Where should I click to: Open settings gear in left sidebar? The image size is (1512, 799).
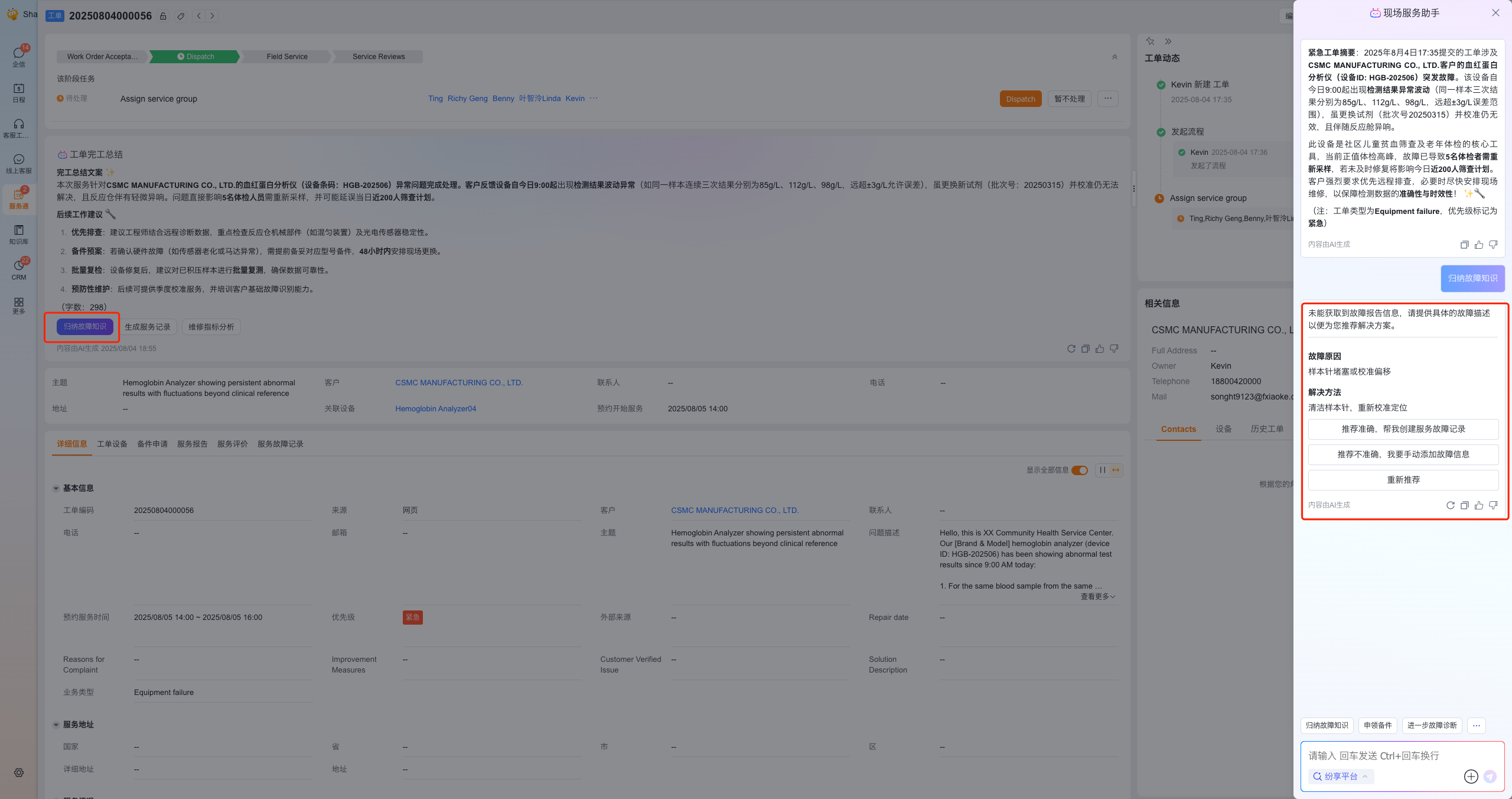[x=19, y=772]
